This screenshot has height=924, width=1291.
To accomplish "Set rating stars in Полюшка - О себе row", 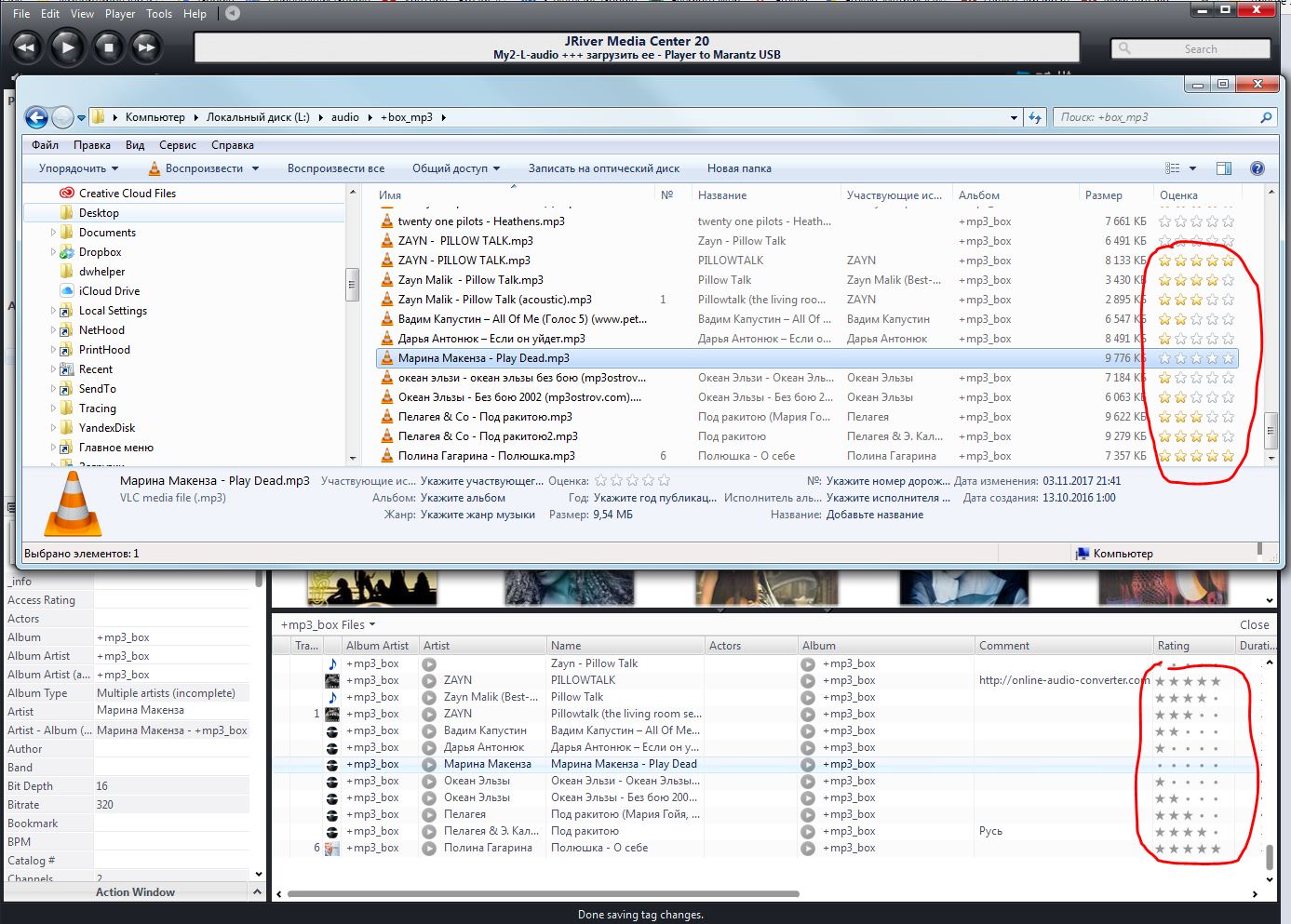I will 1188,848.
